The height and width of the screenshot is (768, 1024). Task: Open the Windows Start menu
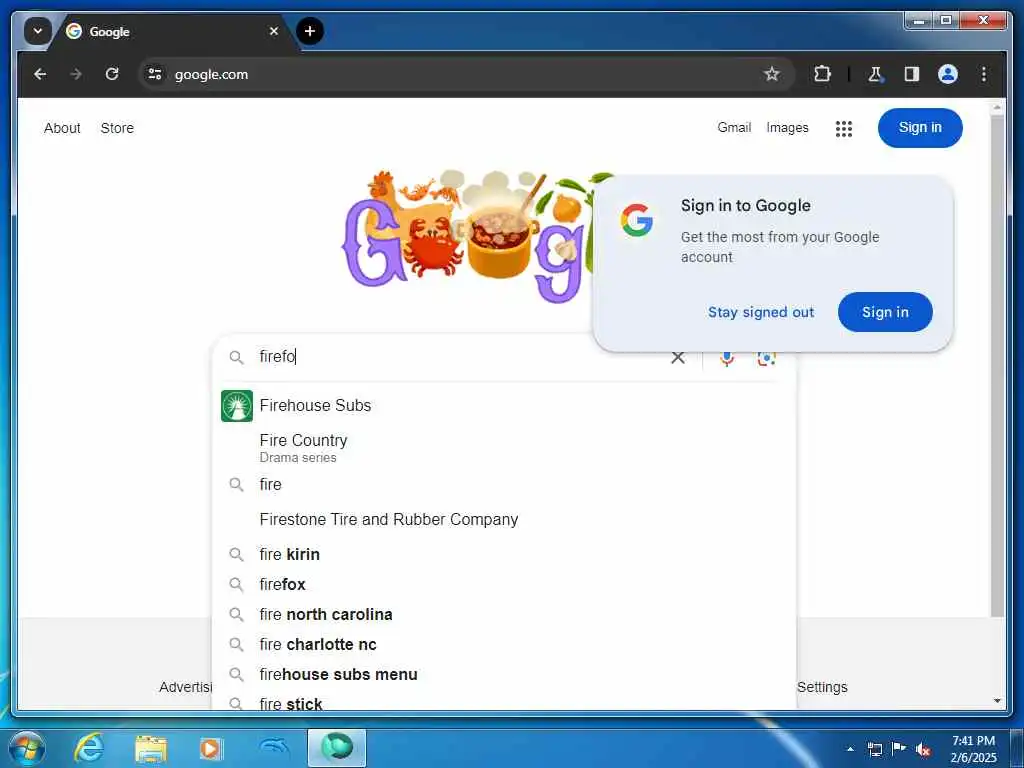26,748
